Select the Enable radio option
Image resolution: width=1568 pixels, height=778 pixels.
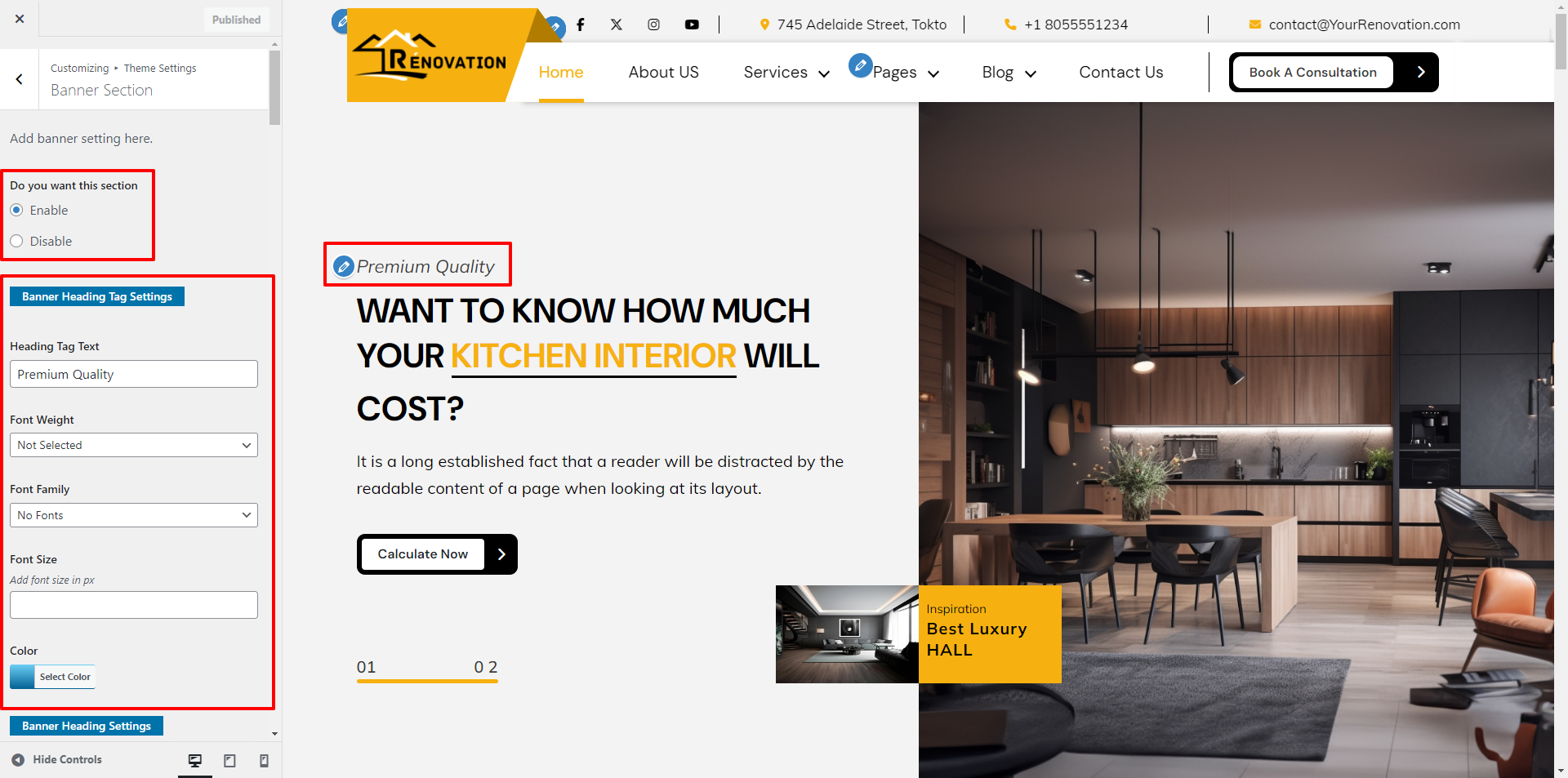point(16,210)
